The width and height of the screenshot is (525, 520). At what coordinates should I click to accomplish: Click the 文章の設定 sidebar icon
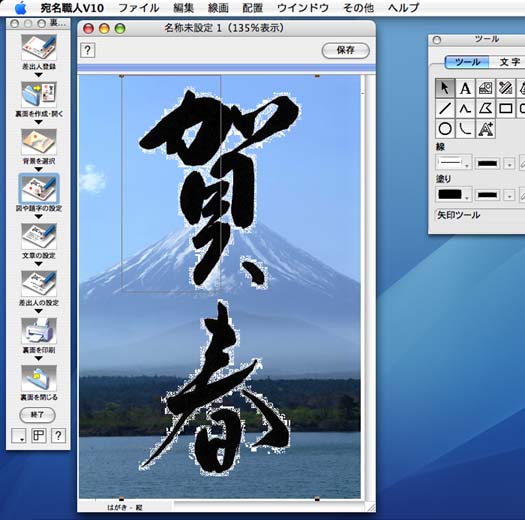click(x=39, y=236)
